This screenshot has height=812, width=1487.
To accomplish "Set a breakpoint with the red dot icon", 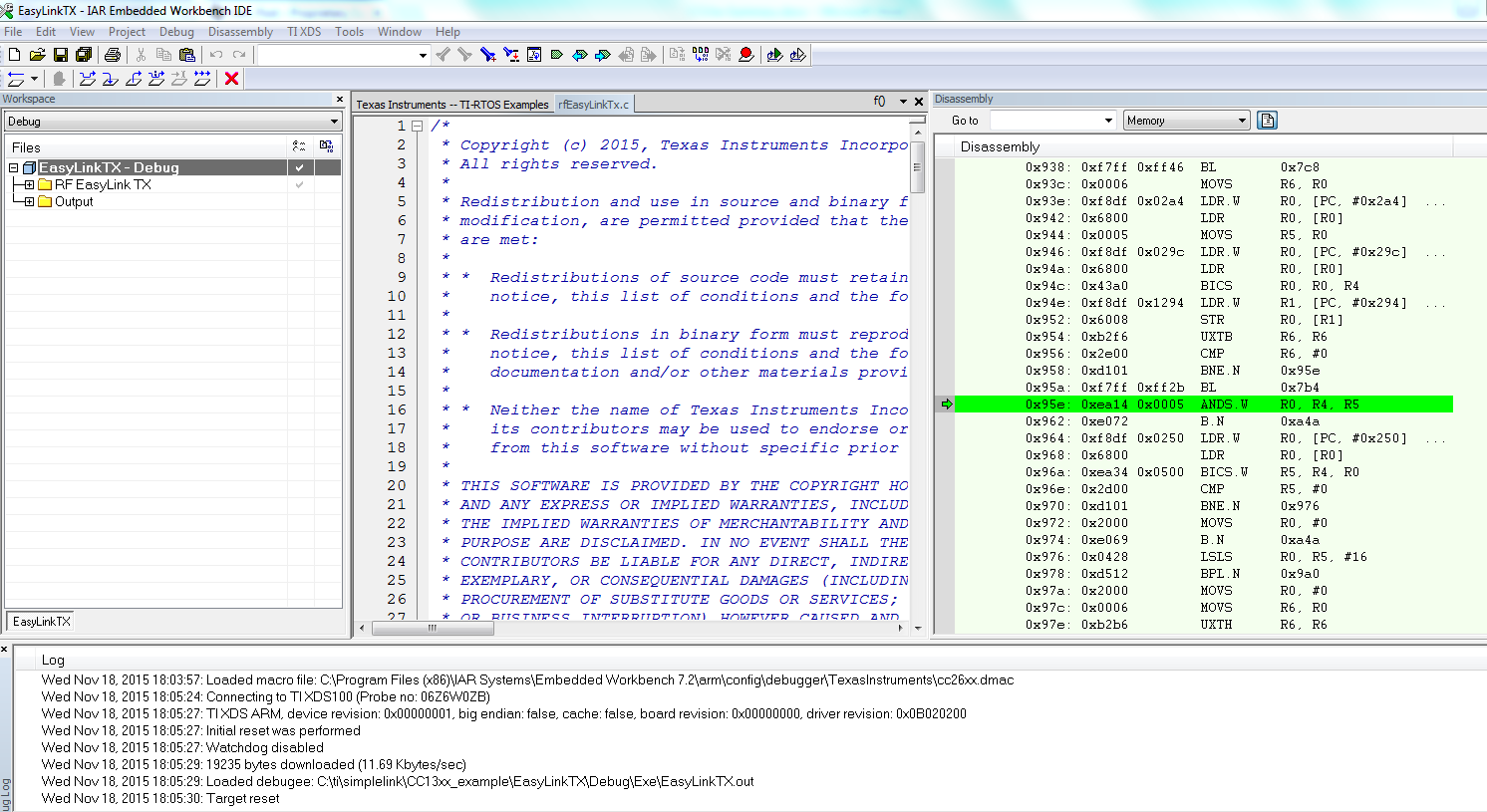I will click(746, 55).
